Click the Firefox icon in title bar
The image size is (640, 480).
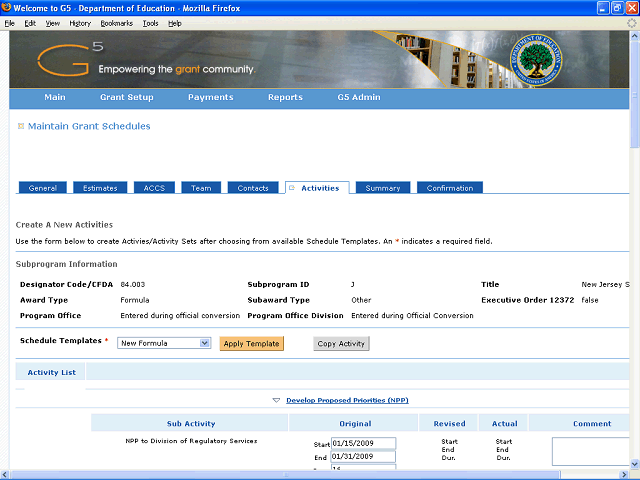[6, 7]
